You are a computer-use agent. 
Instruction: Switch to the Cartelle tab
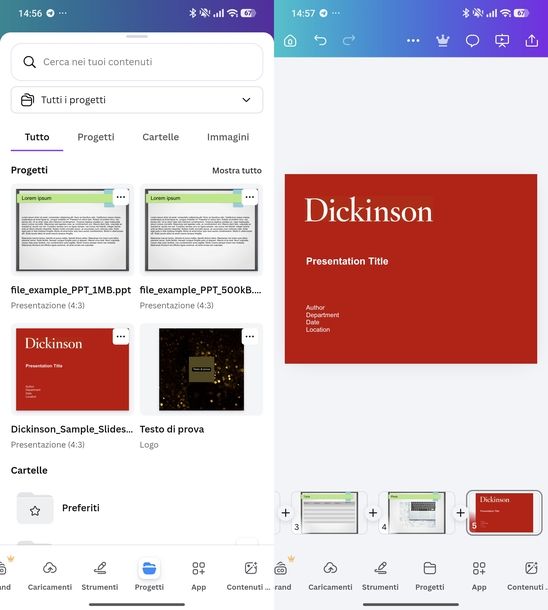[161, 137]
